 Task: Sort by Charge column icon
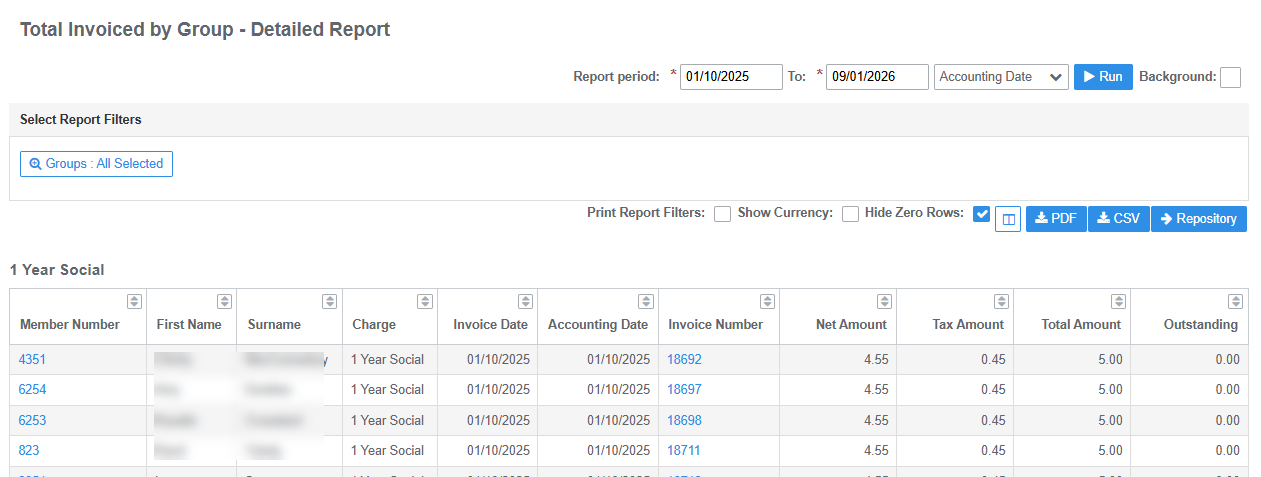click(424, 301)
